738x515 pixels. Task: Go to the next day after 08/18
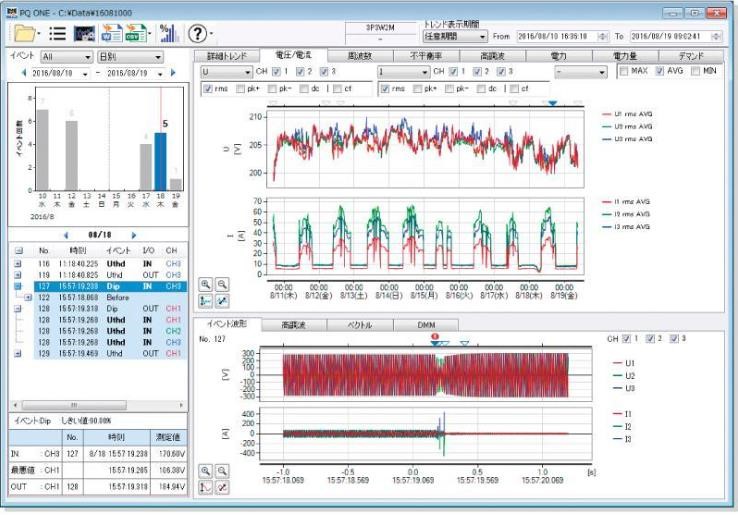click(x=132, y=234)
